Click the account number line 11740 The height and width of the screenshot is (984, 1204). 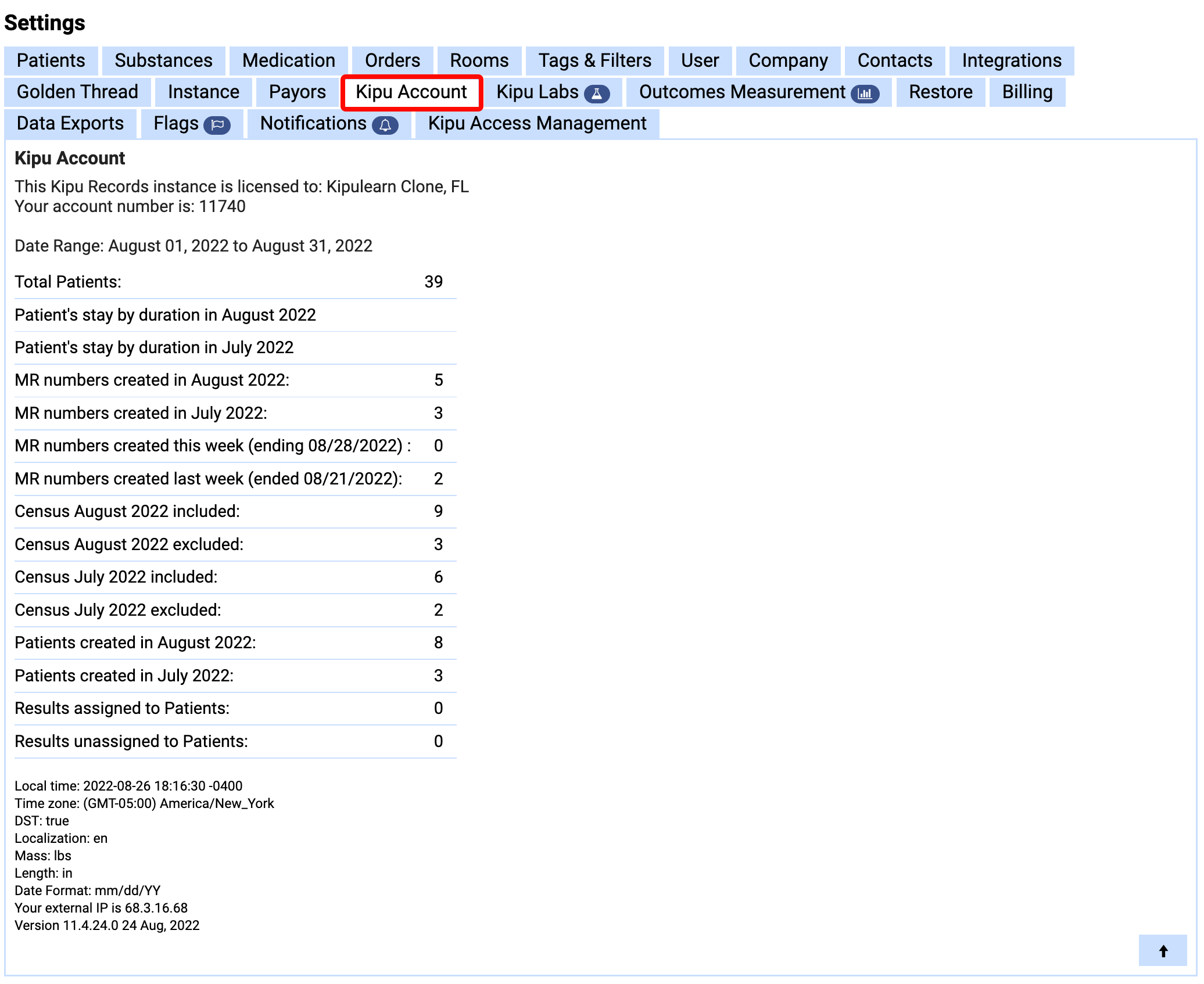[x=130, y=206]
